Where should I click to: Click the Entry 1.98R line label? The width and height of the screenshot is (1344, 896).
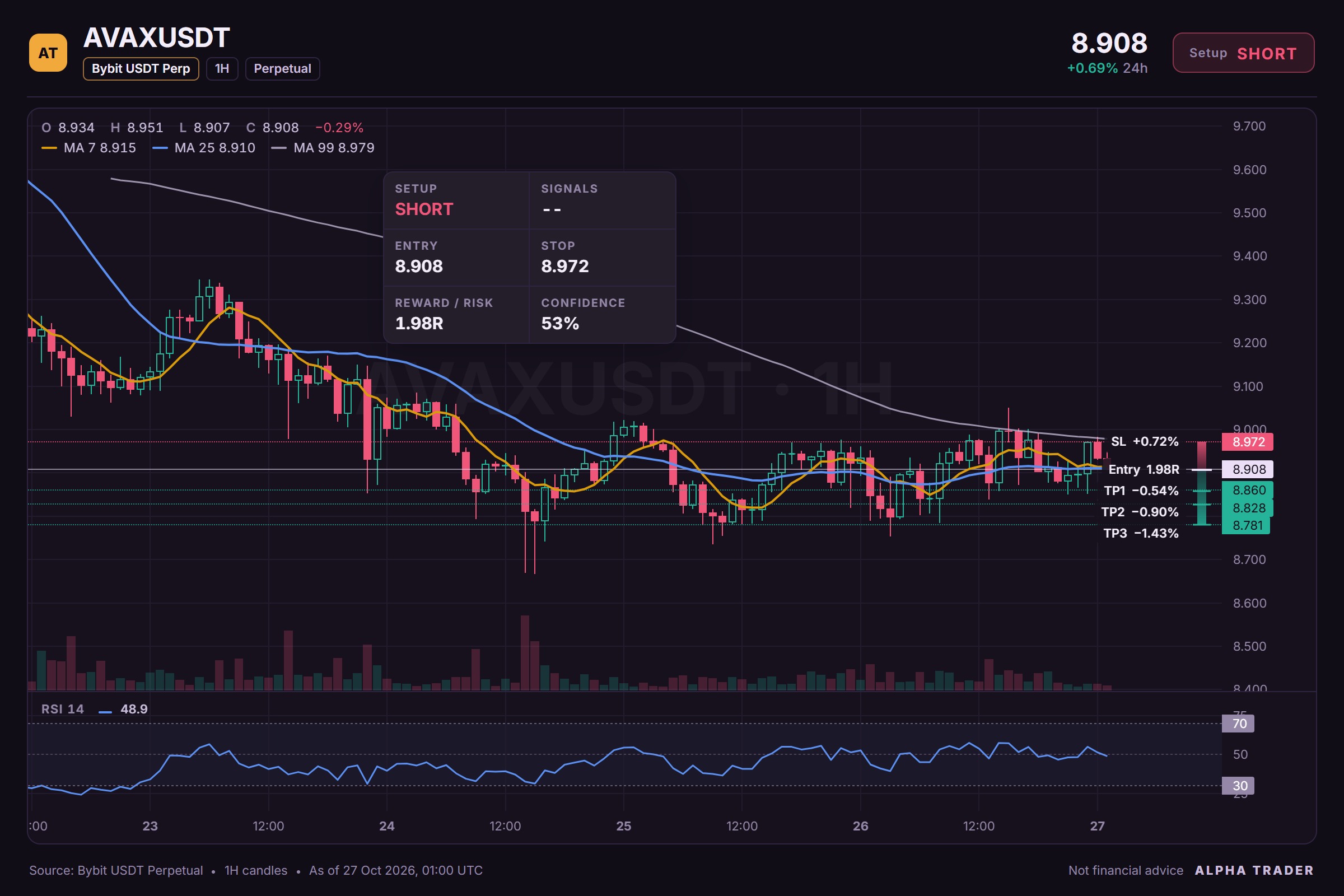click(x=1144, y=469)
